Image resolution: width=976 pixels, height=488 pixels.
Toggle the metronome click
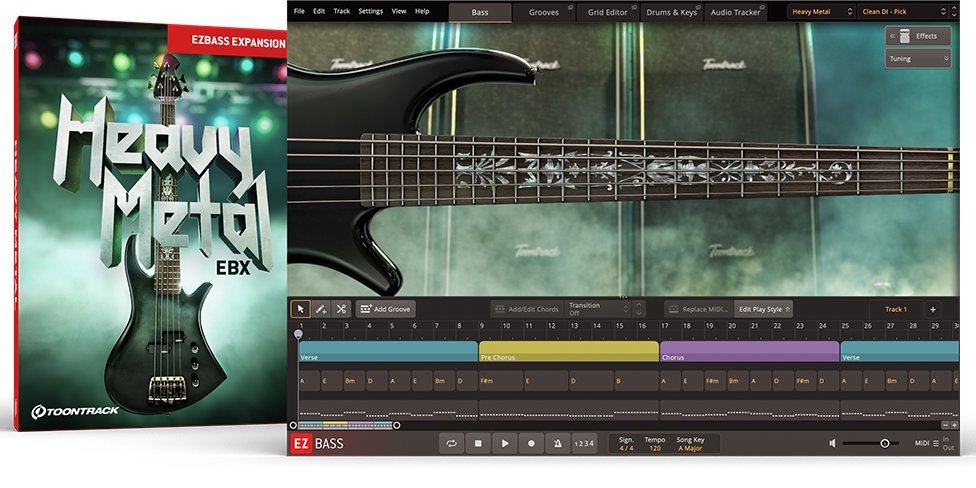pyautogui.click(x=557, y=443)
